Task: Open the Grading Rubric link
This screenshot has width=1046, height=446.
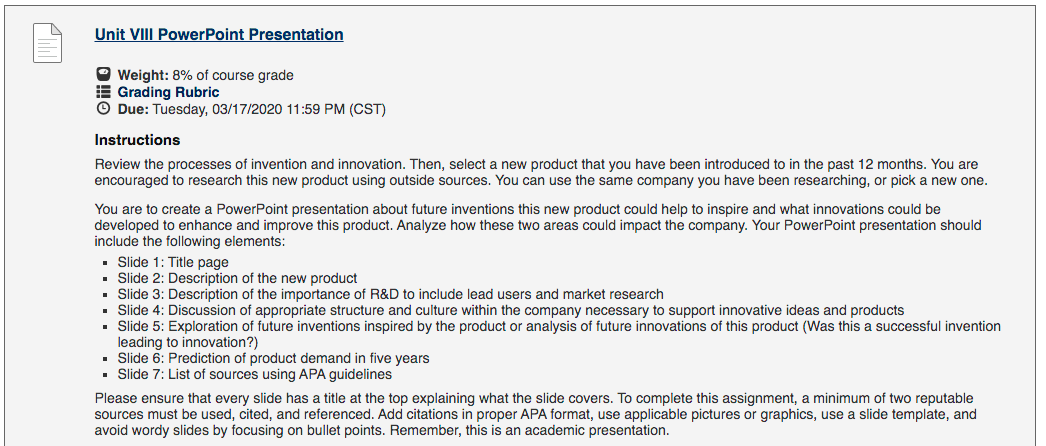Action: tap(168, 92)
